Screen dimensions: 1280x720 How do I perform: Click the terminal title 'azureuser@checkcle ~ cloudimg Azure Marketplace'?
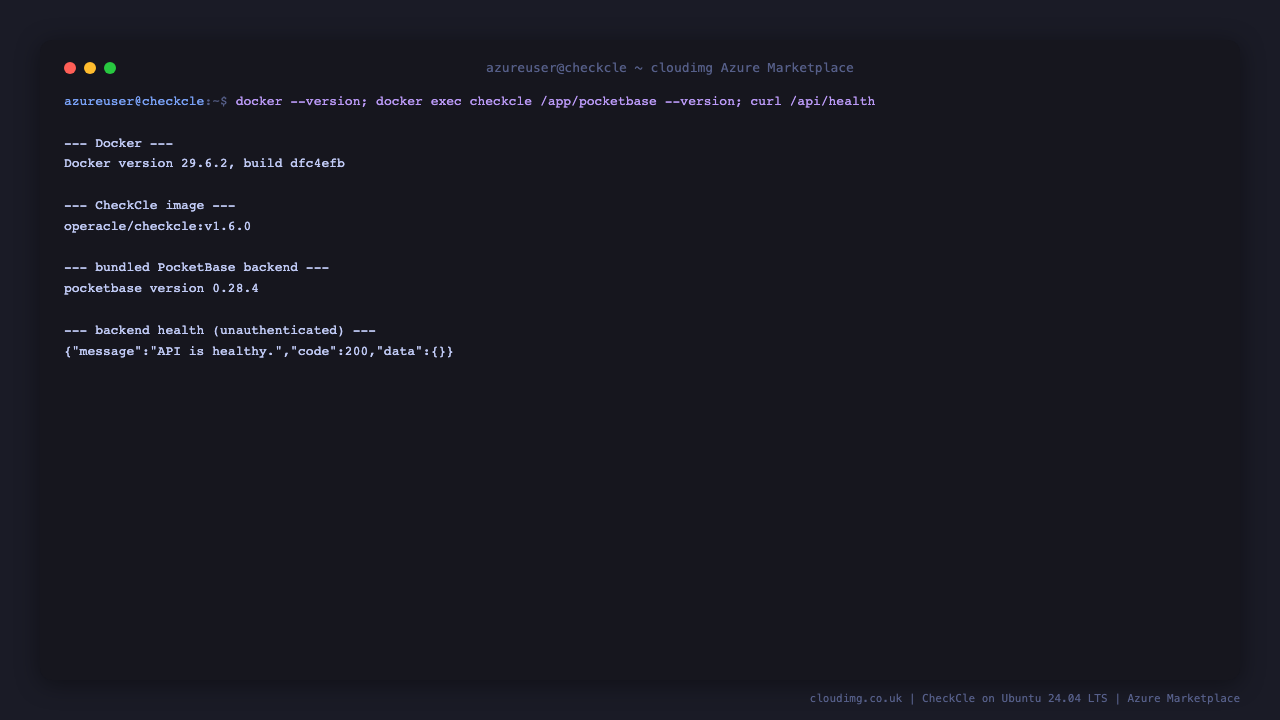pyautogui.click(x=670, y=68)
